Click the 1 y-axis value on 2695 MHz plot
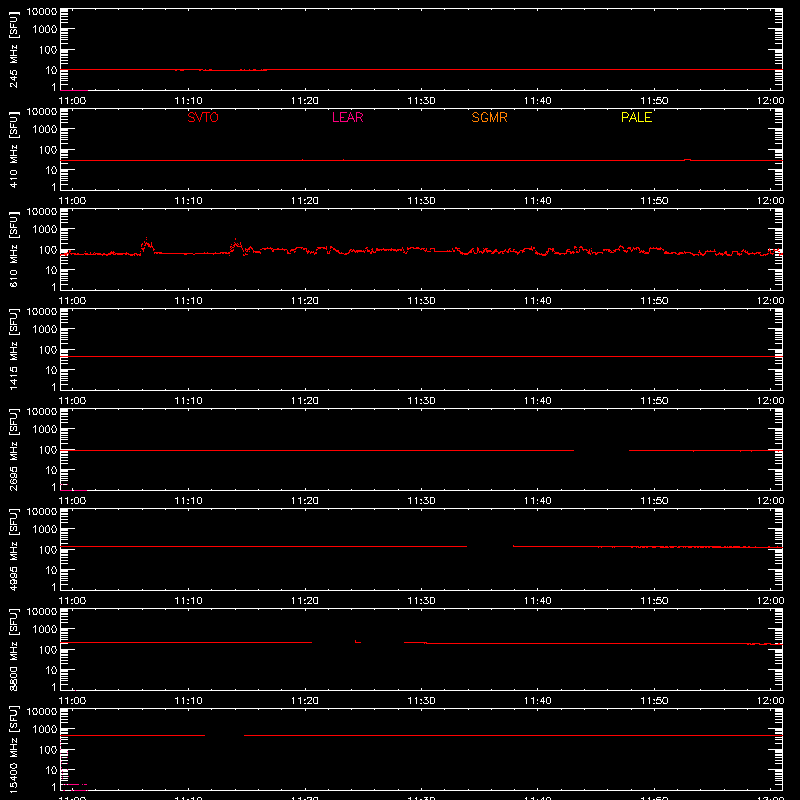 pos(54,487)
